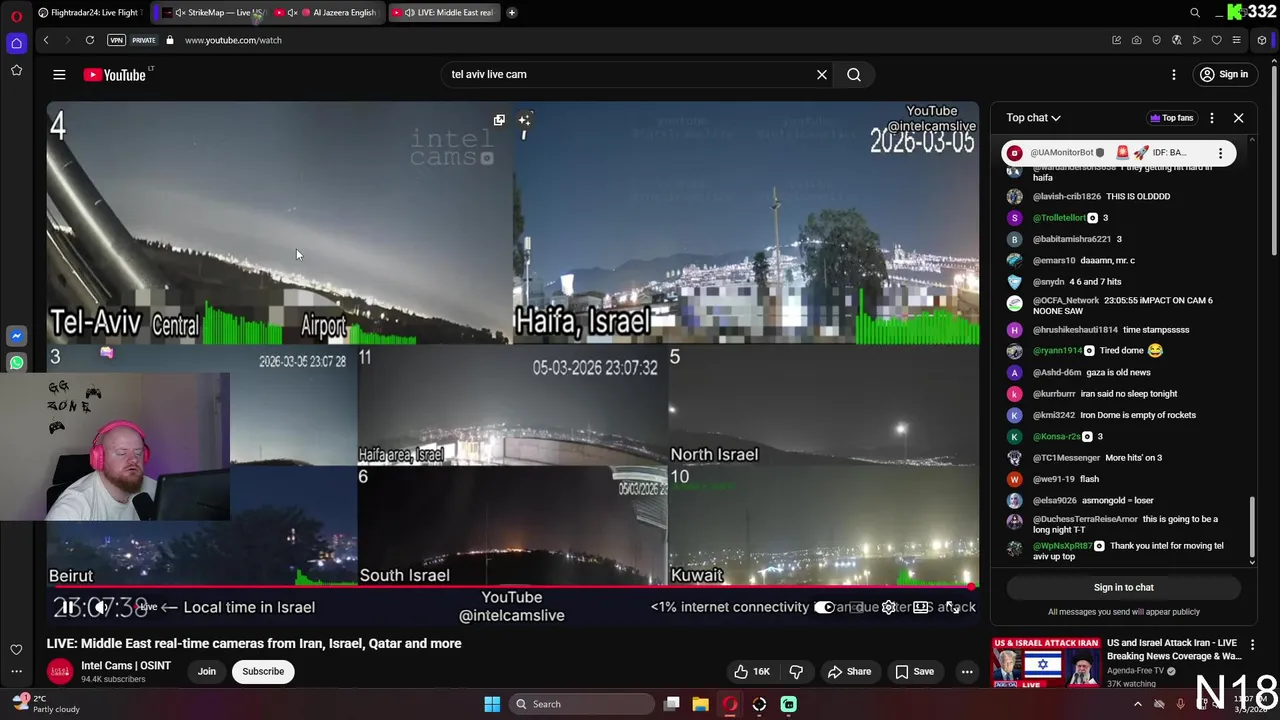The image size is (1280, 720).
Task: Subscribe to Intel Cams | OSINT
Action: click(x=263, y=672)
